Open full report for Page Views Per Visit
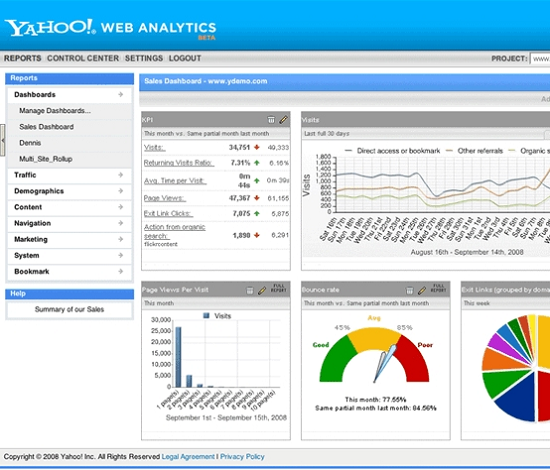Screen dimensions: 550x470 click(279, 288)
